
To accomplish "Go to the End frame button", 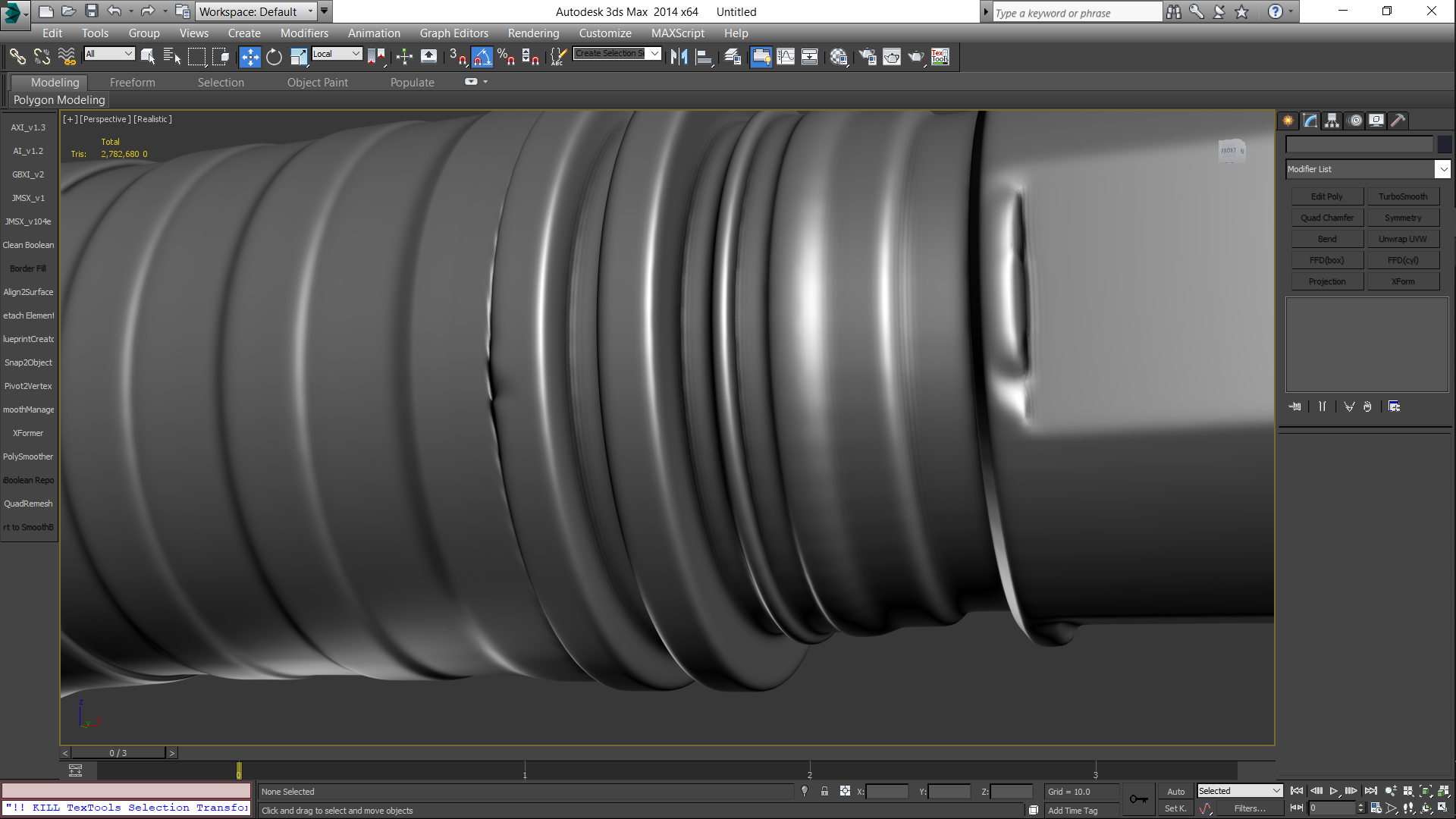I will point(1371,791).
